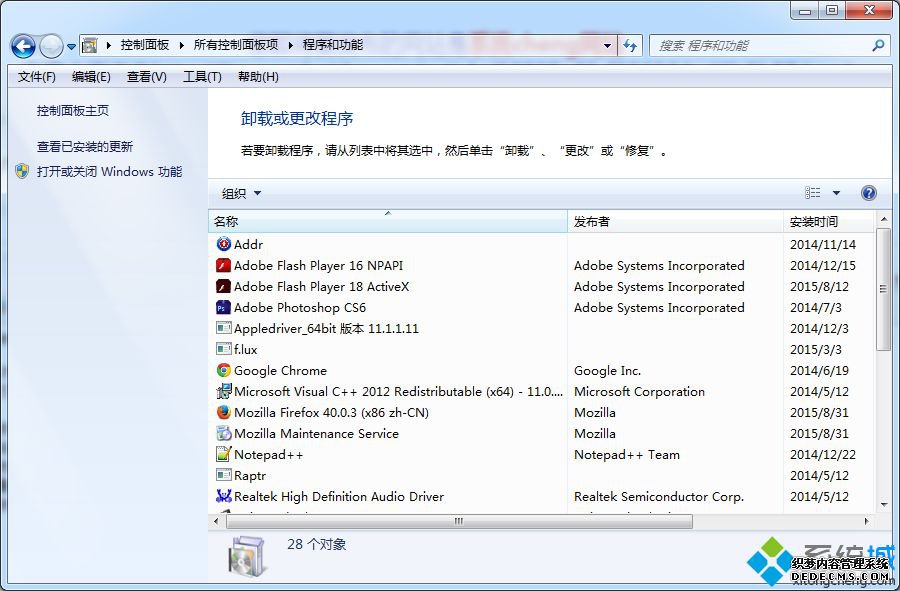
Task: Open 打开或关闭 Windows 功能 link
Action: pos(110,172)
